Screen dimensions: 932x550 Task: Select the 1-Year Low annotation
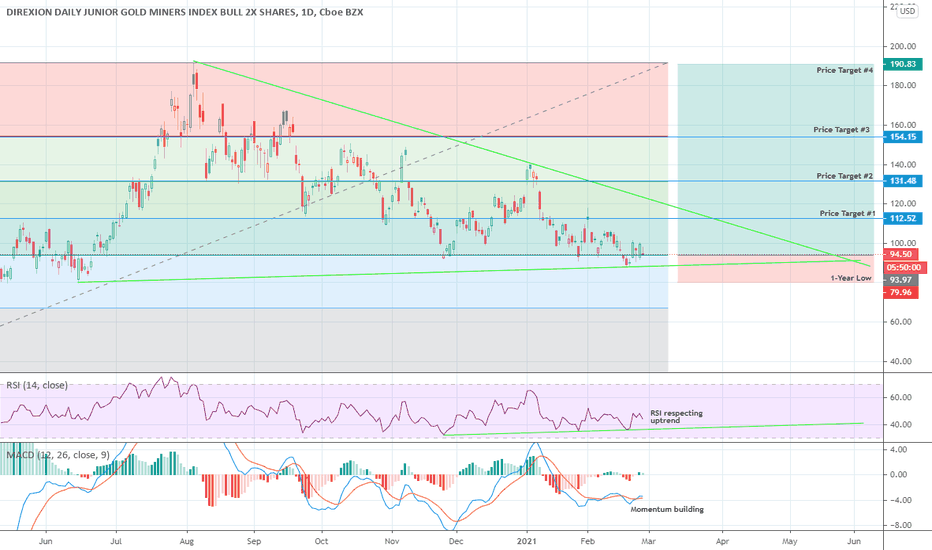[x=851, y=278]
